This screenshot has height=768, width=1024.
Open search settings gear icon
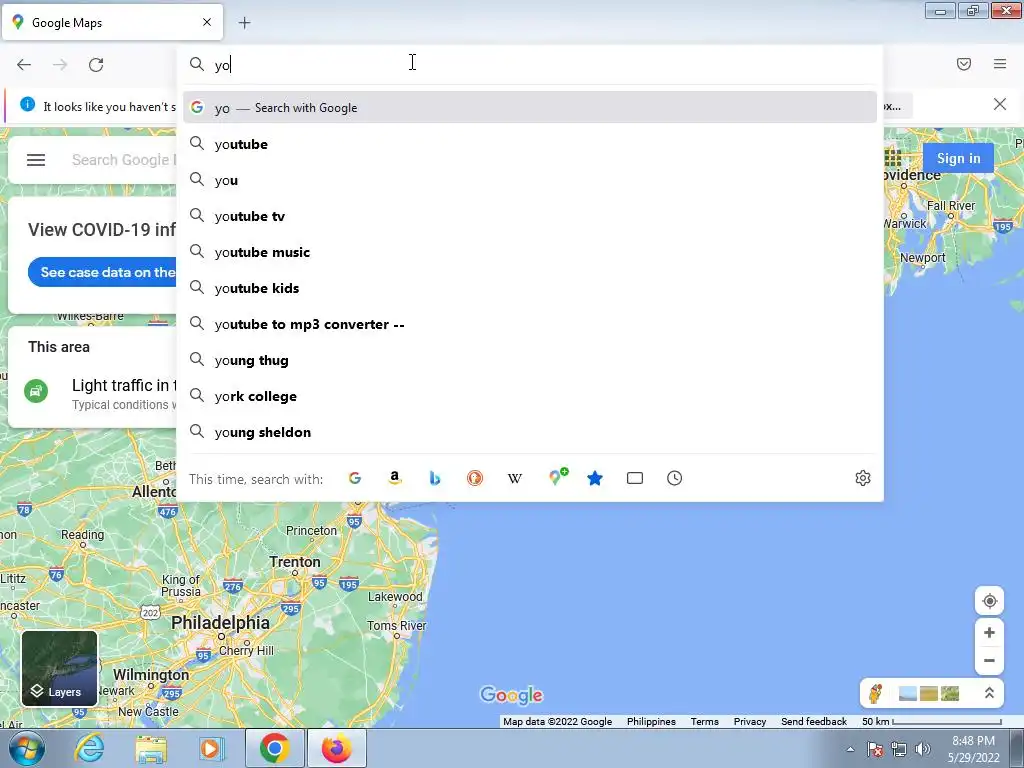[x=863, y=478]
